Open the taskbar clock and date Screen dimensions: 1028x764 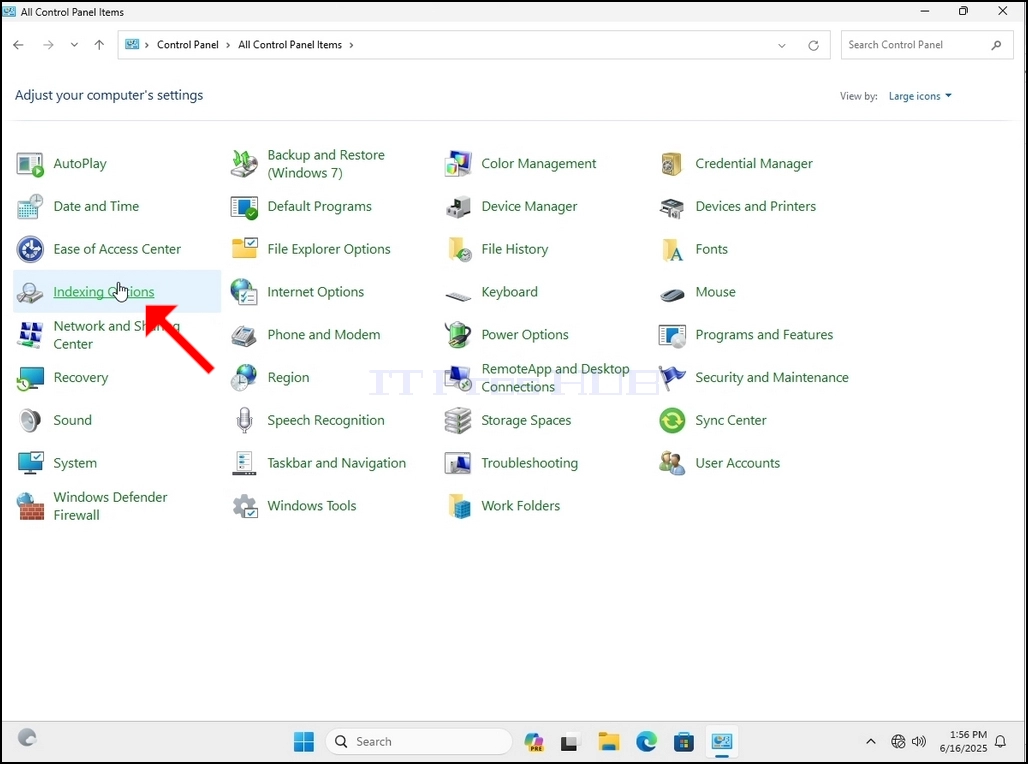click(963, 742)
